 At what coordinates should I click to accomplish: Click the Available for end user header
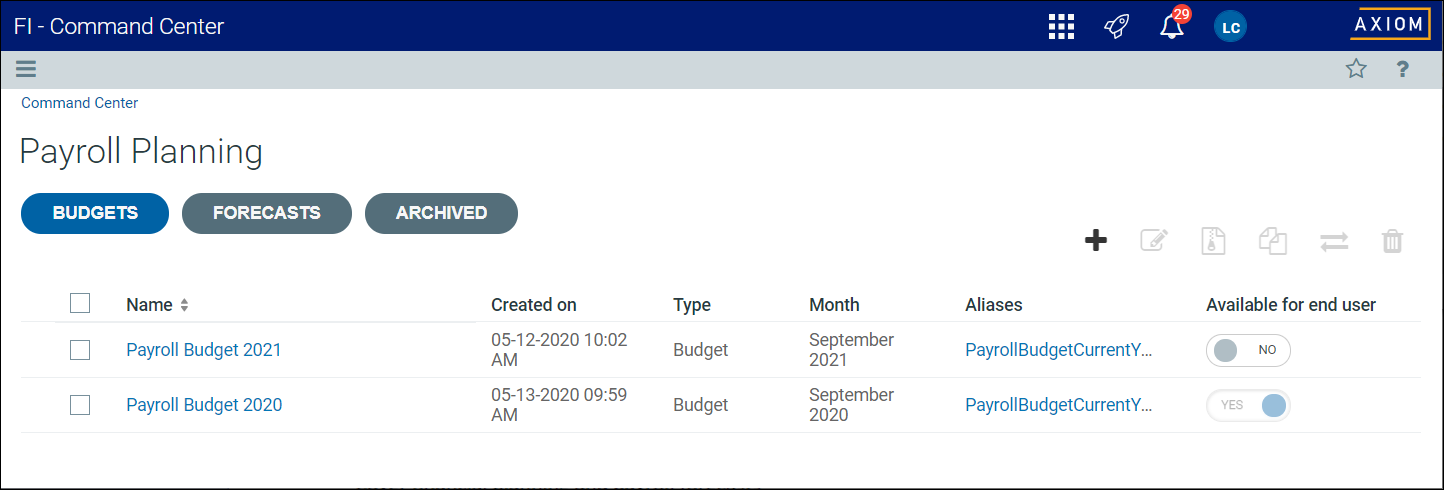click(1291, 305)
